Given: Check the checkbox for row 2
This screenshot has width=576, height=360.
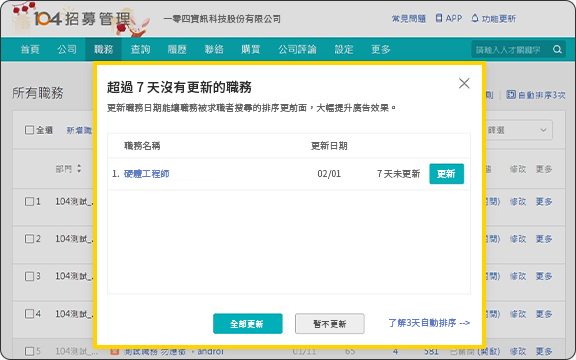Looking at the screenshot, I should click(x=29, y=239).
